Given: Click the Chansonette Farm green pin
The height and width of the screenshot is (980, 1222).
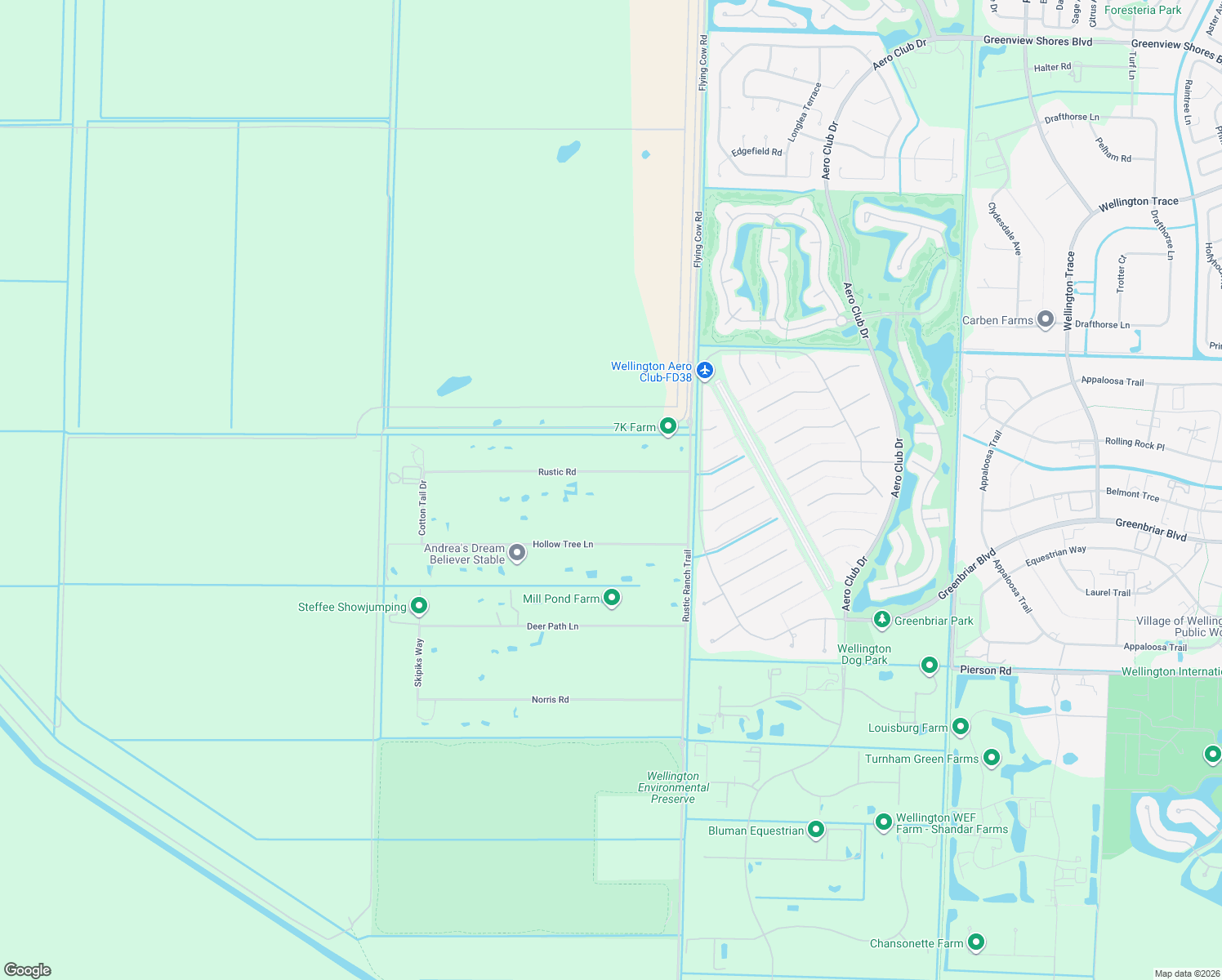Looking at the screenshot, I should click(975, 942).
